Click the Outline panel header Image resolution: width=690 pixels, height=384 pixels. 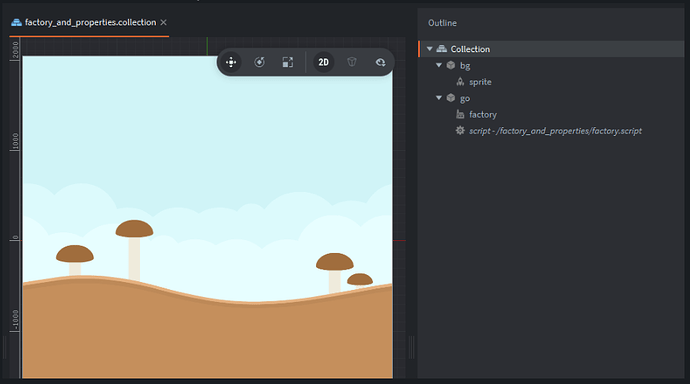(442, 23)
